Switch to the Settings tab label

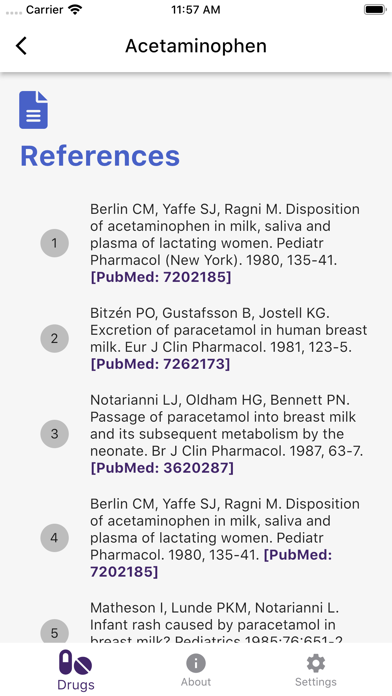[316, 682]
